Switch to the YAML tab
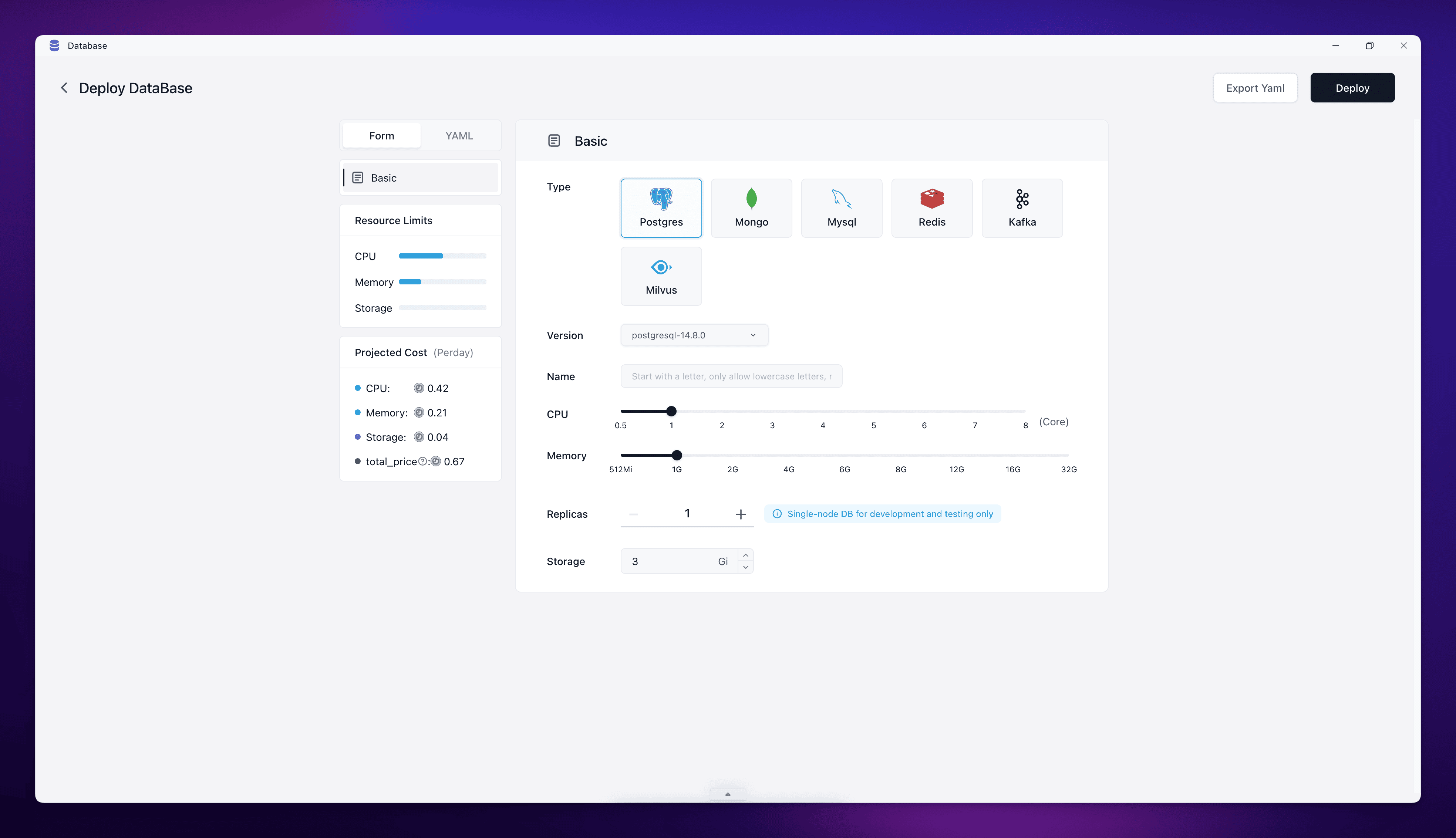Viewport: 1456px width, 838px height. coord(459,136)
